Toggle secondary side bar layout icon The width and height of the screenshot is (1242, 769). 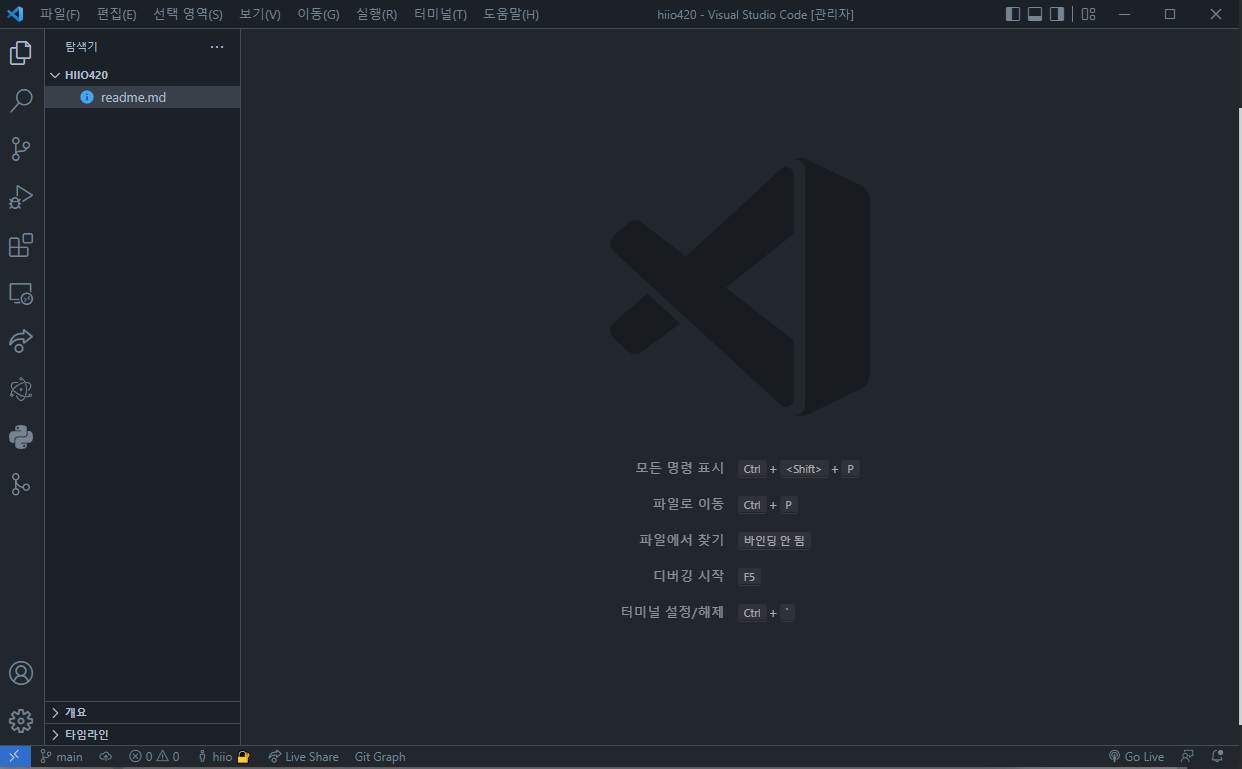point(1057,14)
